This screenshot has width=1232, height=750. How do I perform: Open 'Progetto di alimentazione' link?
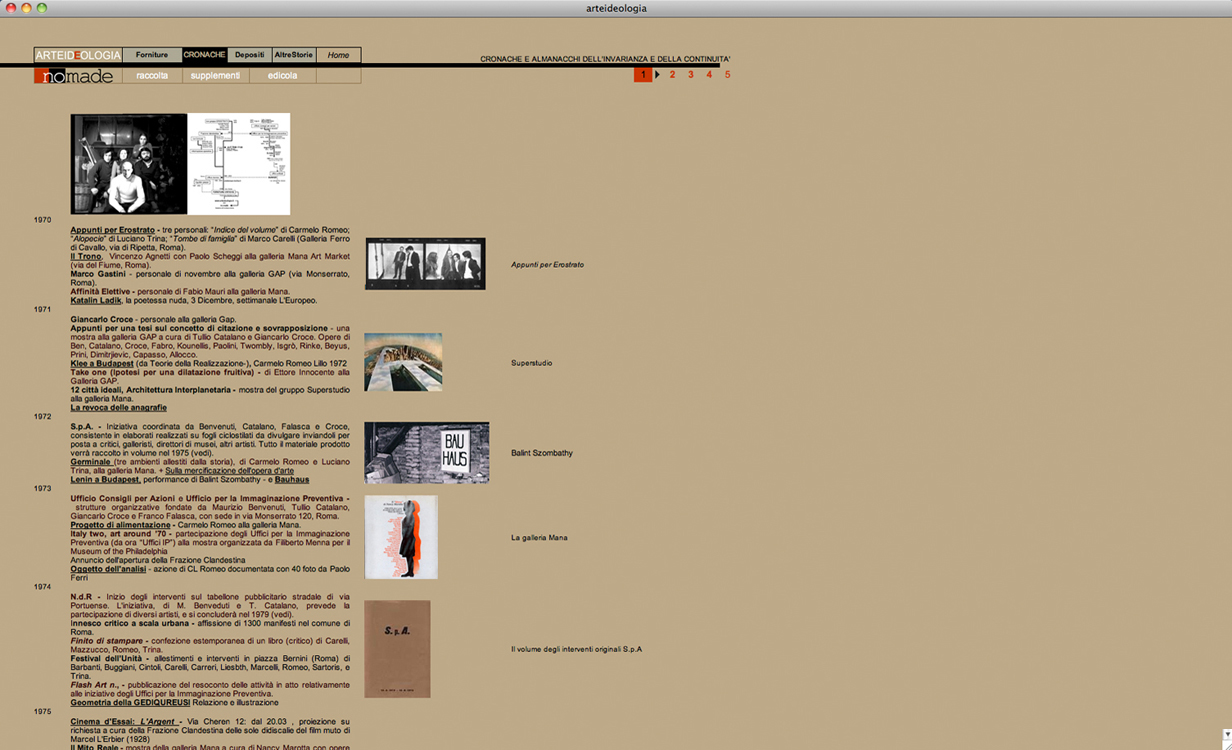pyautogui.click(x=120, y=525)
